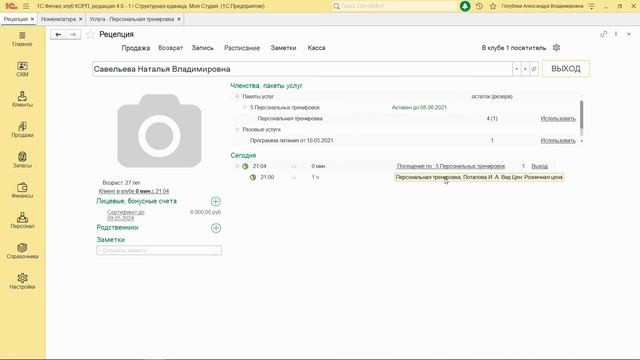Screen dimensions: 640x360
Task: Open the Продажи section
Action: click(x=22, y=130)
